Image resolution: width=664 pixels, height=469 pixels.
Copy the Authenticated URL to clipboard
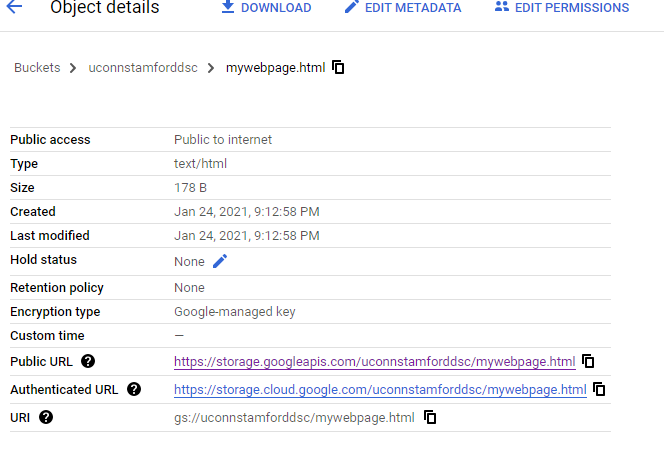[x=599, y=389]
